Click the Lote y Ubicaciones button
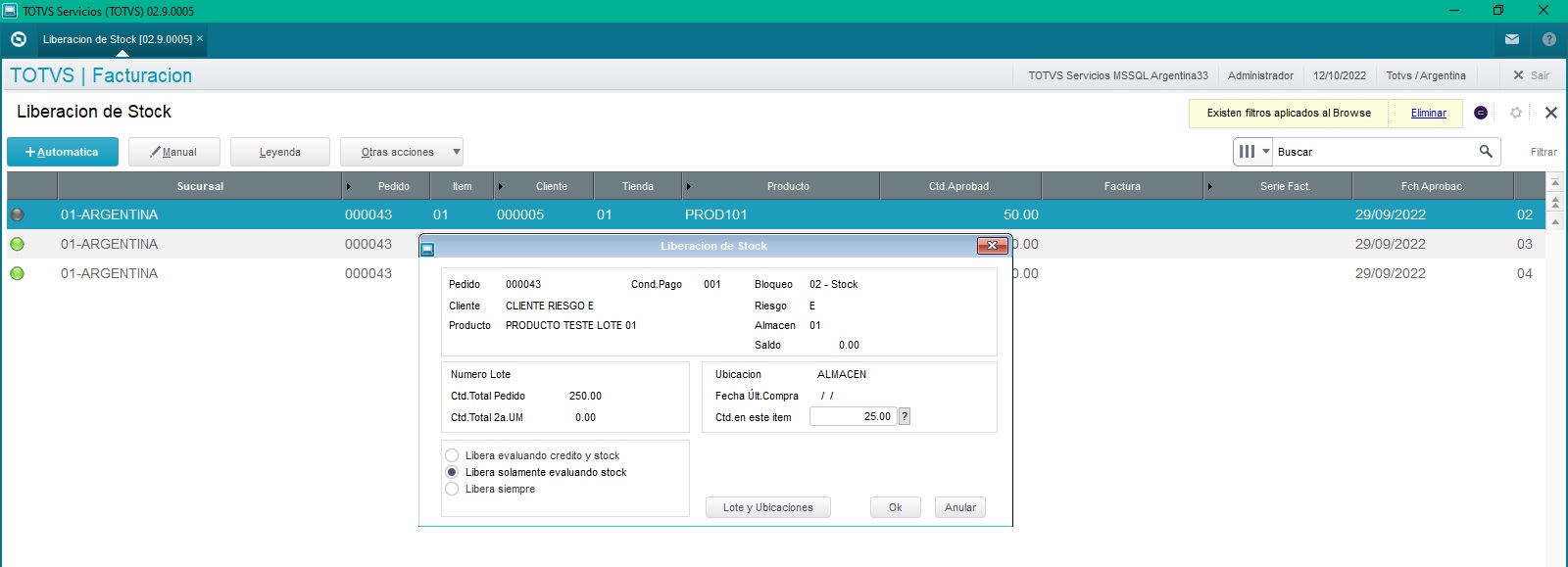Image resolution: width=1568 pixels, height=567 pixels. [x=768, y=507]
